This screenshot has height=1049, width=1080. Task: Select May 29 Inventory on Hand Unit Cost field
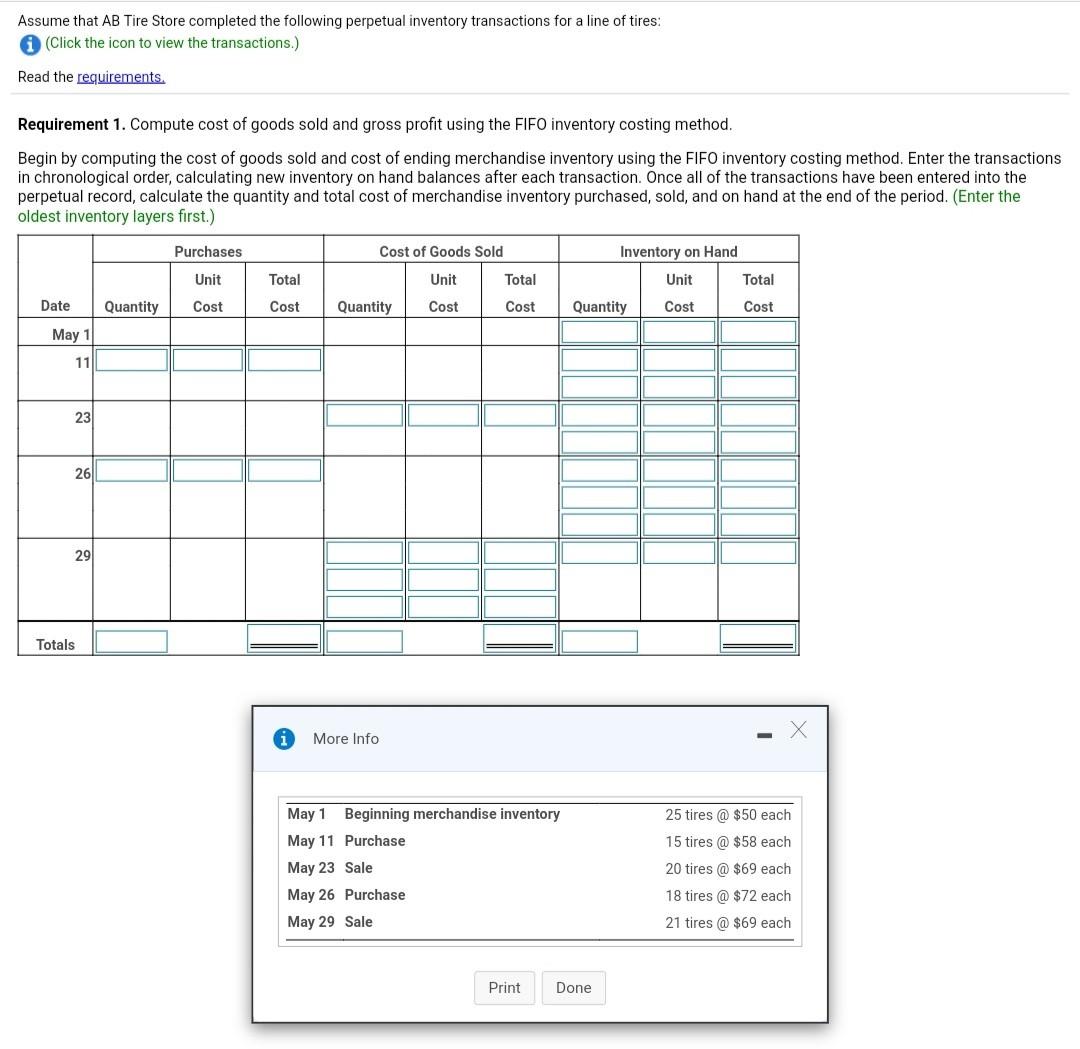(x=678, y=552)
